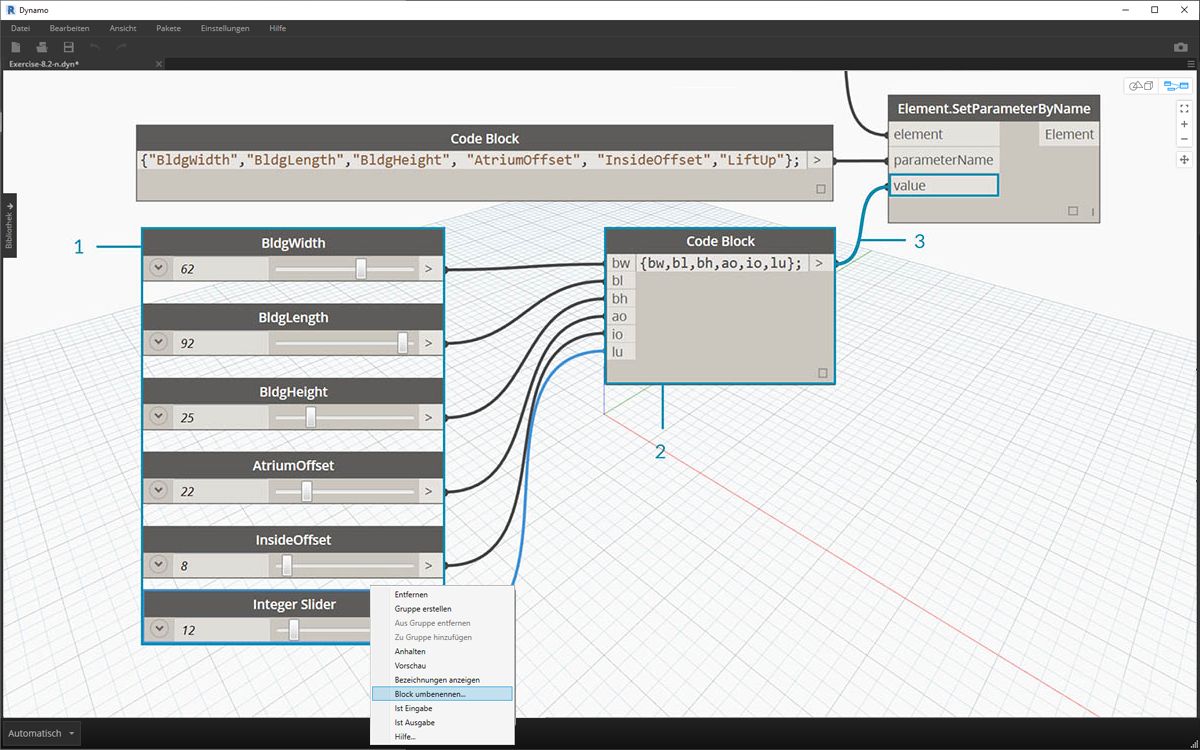The image size is (1200, 750).
Task: Click the AtriumOffset node output port
Action: tap(429, 490)
